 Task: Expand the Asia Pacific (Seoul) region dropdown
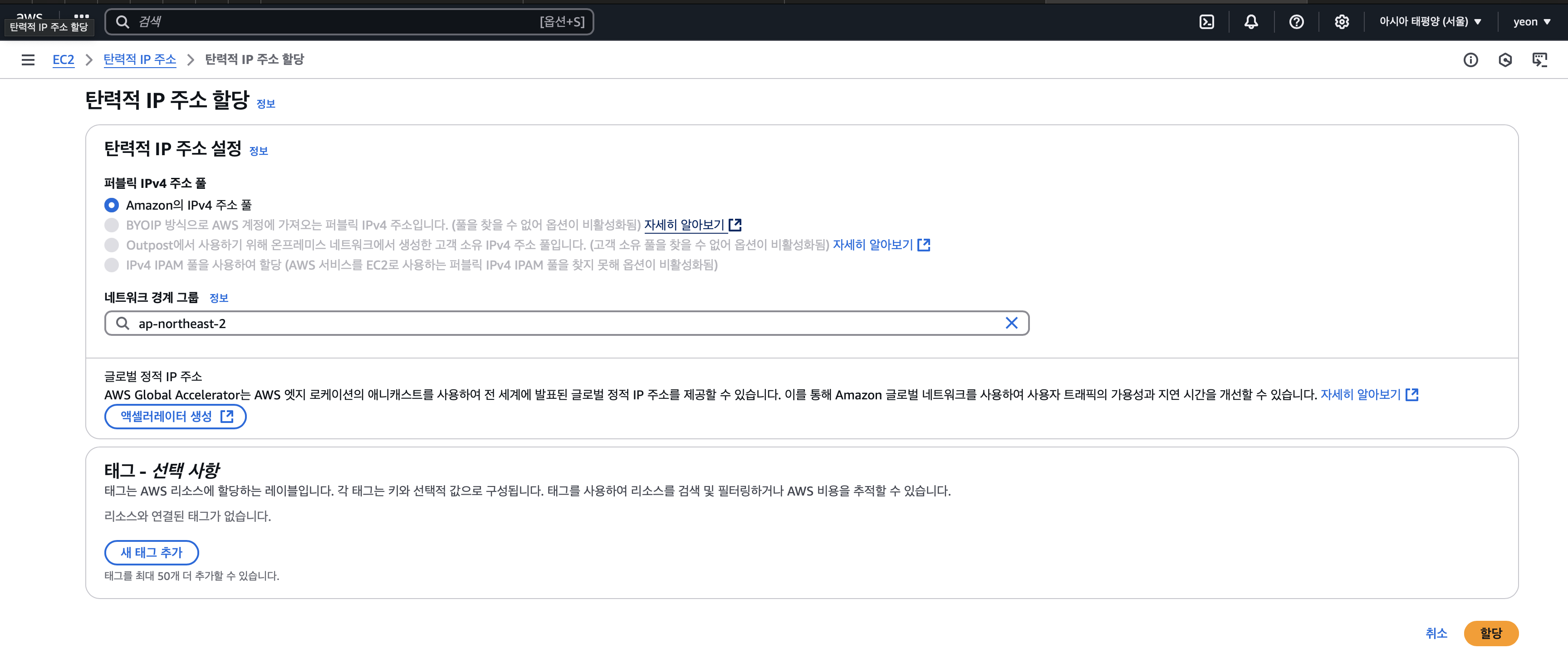(1430, 22)
